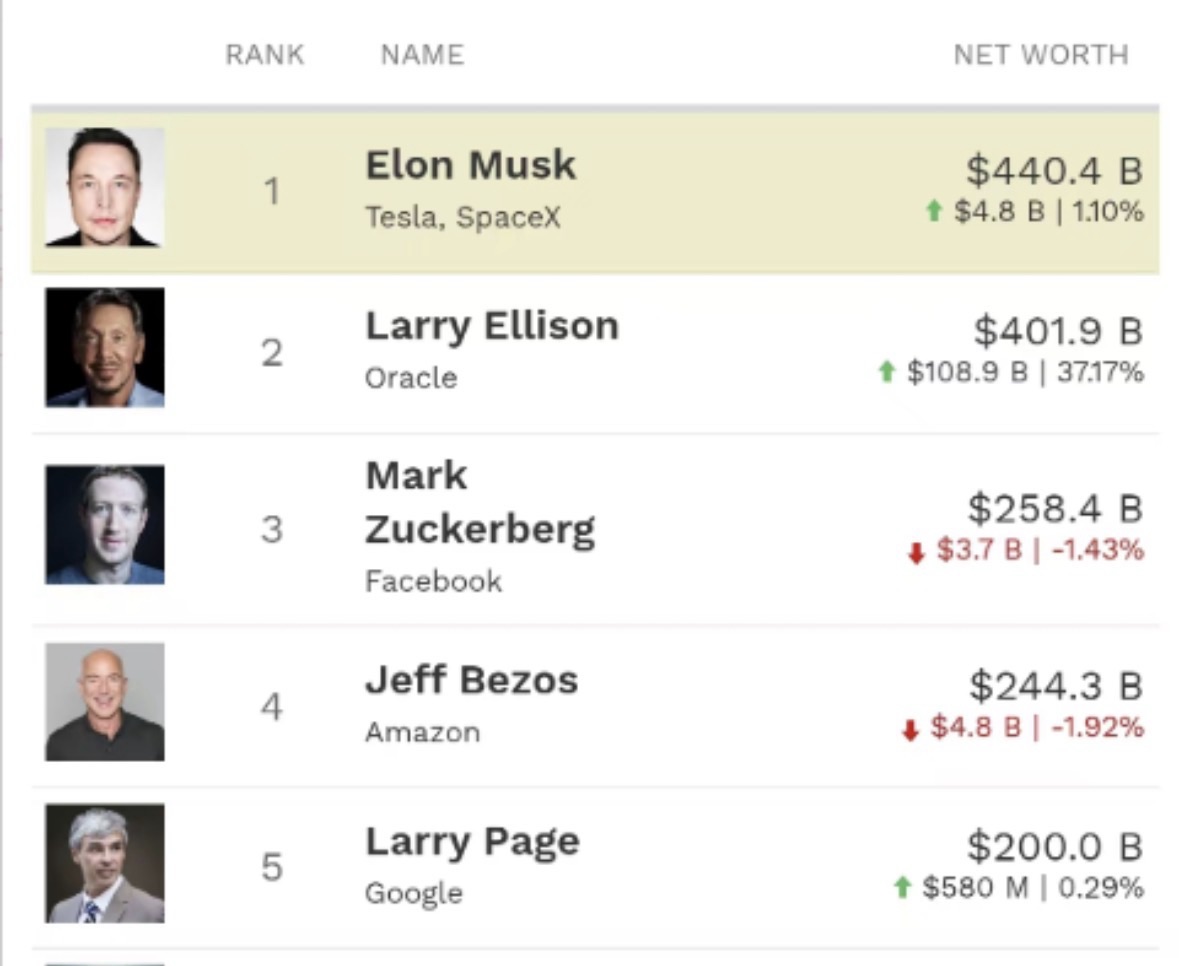Screen dimensions: 1179x966
Task: Open the Elon Musk name link
Action: pyautogui.click(x=471, y=165)
